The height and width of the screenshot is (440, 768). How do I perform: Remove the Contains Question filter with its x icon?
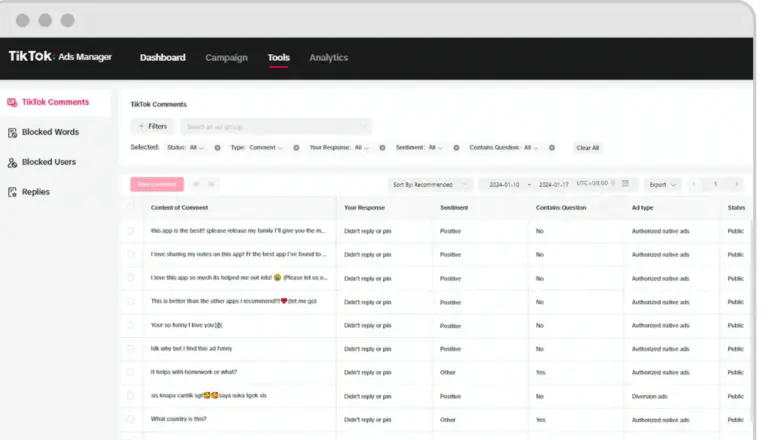tap(552, 147)
